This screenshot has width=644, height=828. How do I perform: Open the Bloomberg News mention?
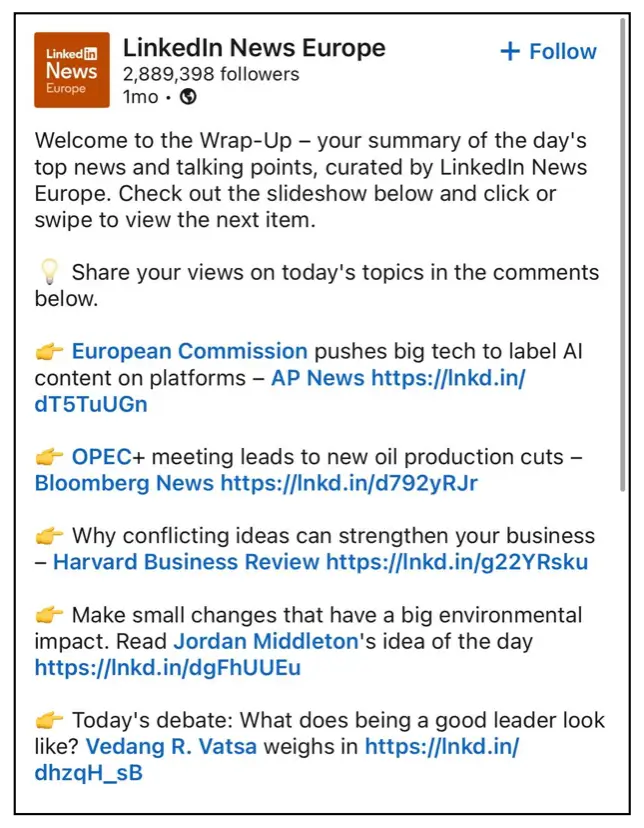[x=124, y=484]
